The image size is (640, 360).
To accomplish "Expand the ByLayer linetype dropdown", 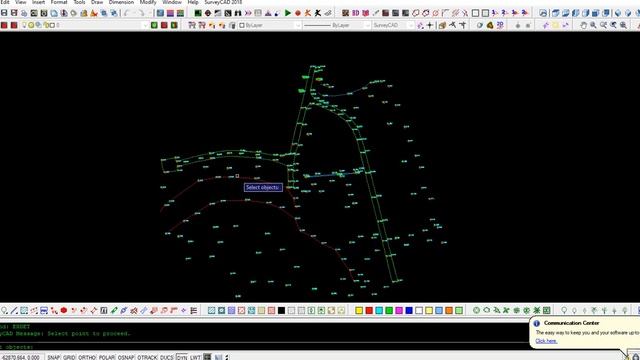I will pos(367,25).
